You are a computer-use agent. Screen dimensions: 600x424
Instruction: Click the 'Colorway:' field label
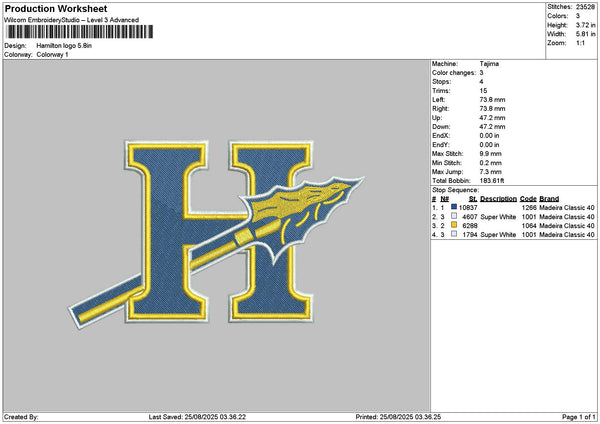pos(18,55)
